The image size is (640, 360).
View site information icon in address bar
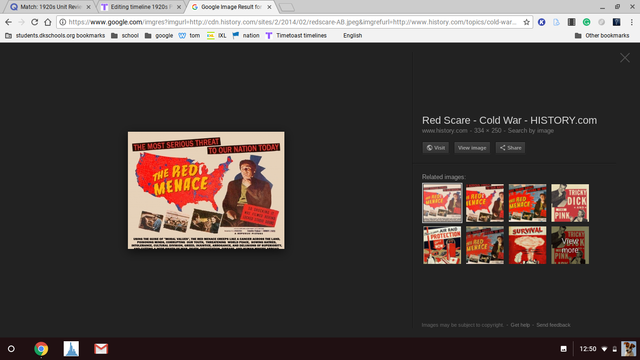62,22
